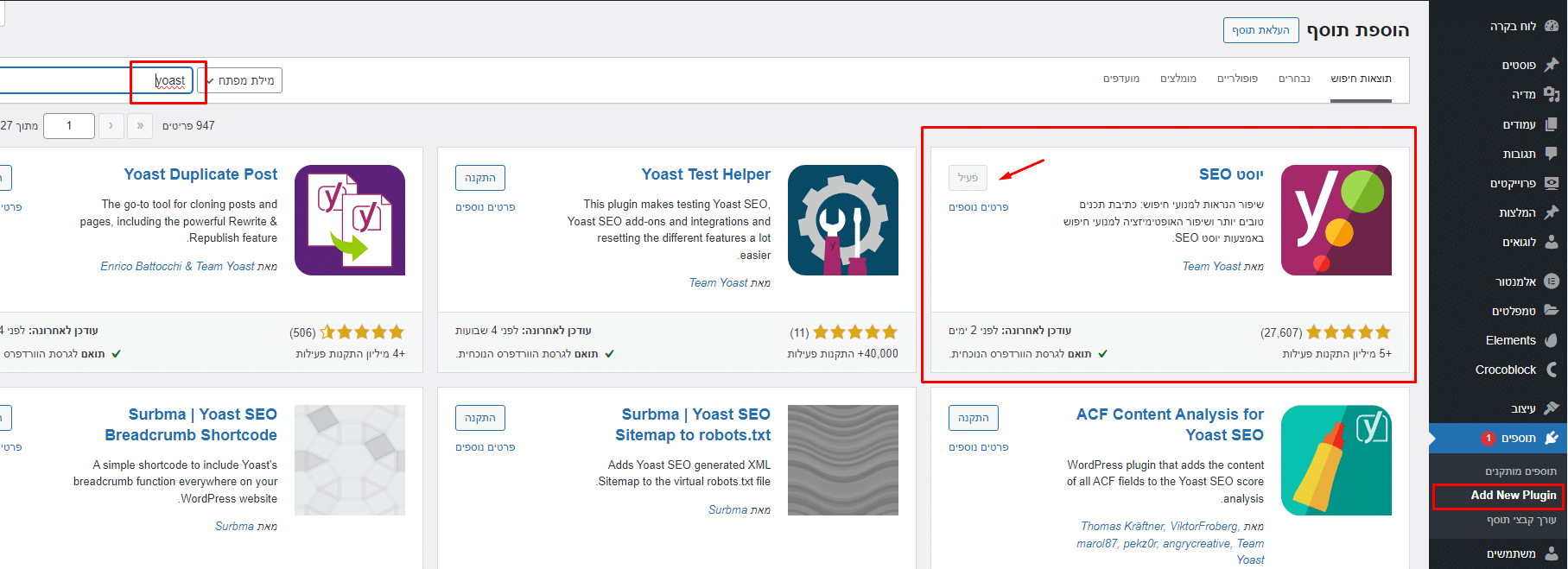Open Surbma Yoast SEO Breadcrumb Shortcode title

pos(191,425)
